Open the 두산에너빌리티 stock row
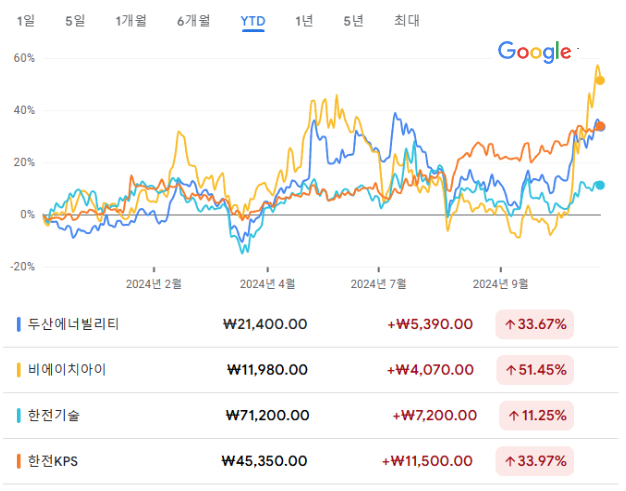Viewport: 626px width, 491px height. 311,324
